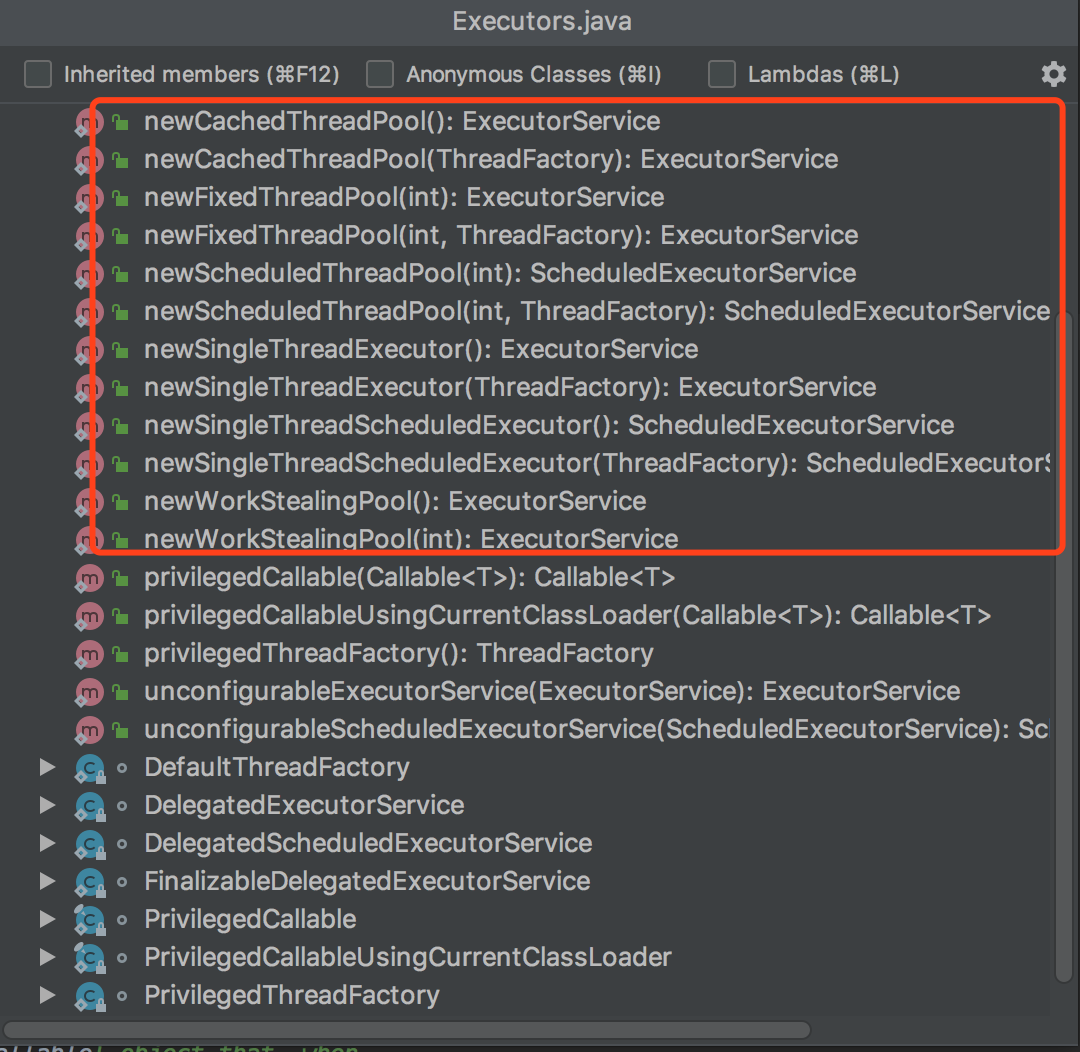Viewport: 1080px width, 1052px height.
Task: Click class icon beside FinalizableDelegatedExecutorService
Action: (90, 882)
